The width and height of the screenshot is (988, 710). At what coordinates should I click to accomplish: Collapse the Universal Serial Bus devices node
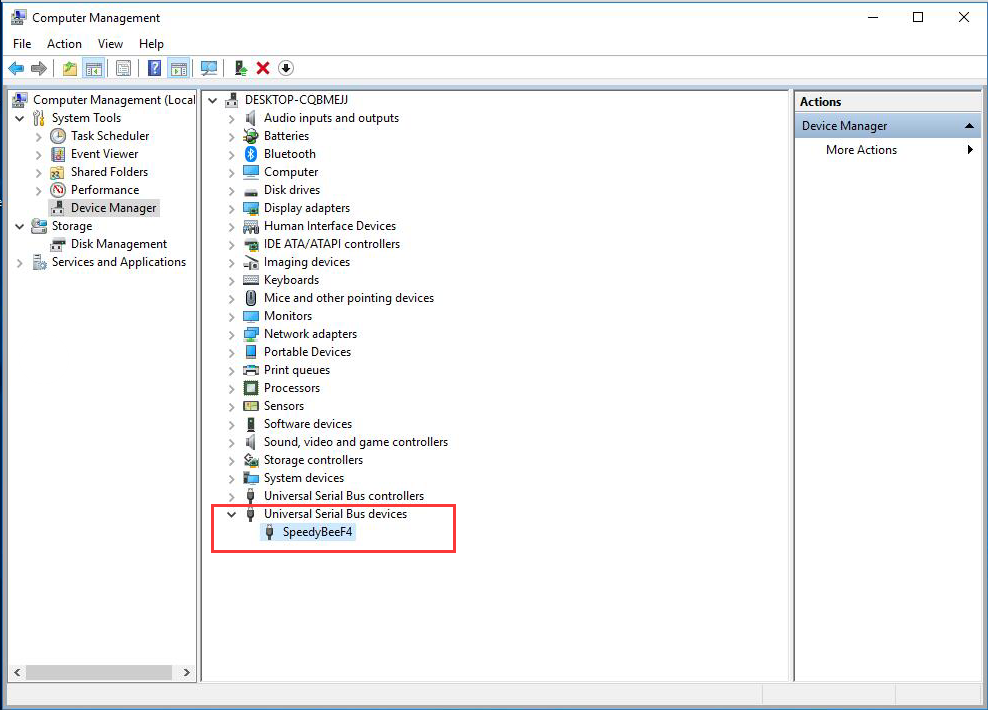[232, 514]
